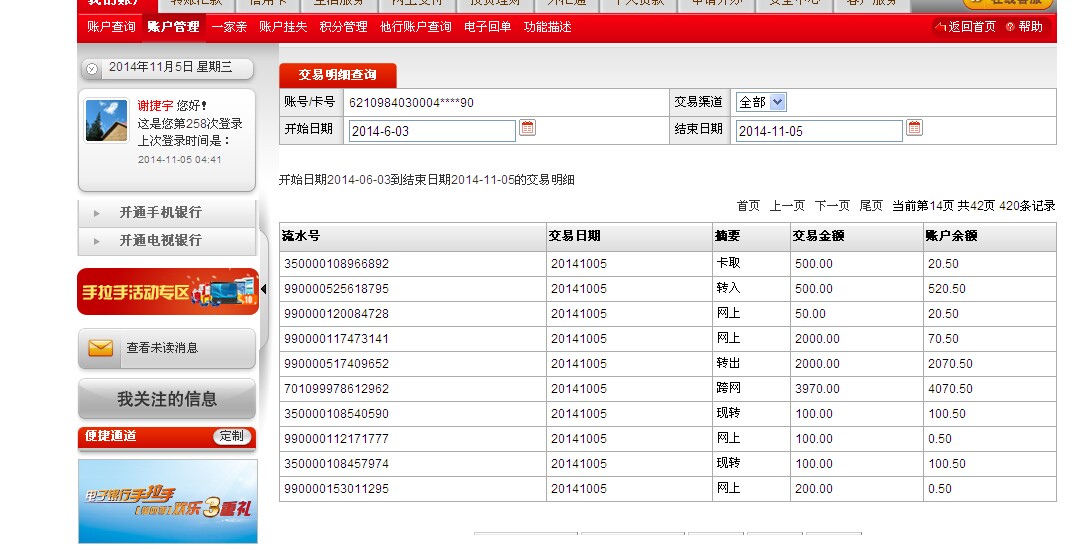
Task: Open 账户查询 menu item
Action: pyautogui.click(x=110, y=27)
